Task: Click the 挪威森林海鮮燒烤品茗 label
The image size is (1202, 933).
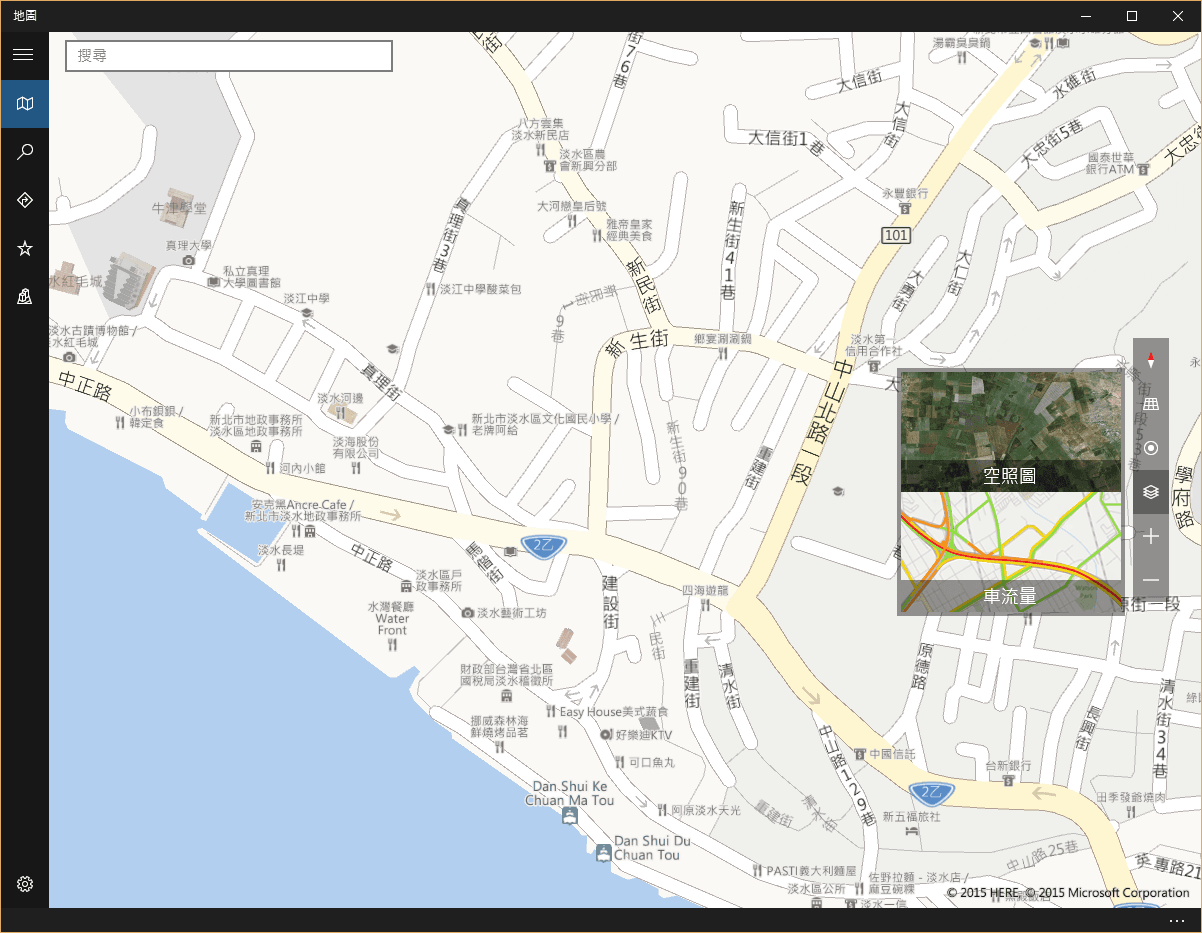Action: click(x=498, y=726)
